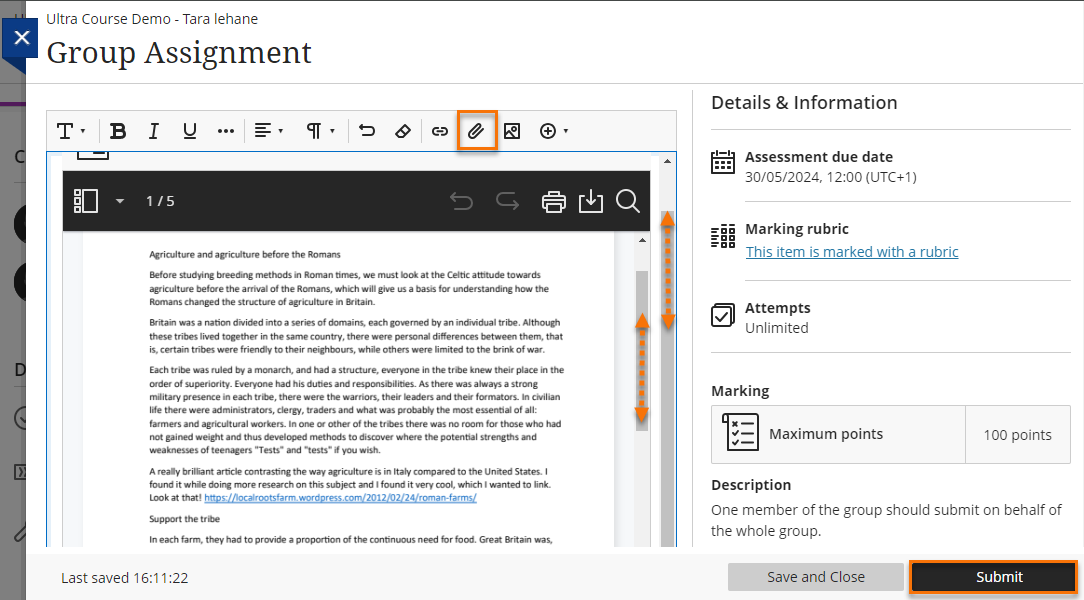The image size is (1084, 600).
Task: Apply italic formatting in the editor
Action: pos(153,130)
